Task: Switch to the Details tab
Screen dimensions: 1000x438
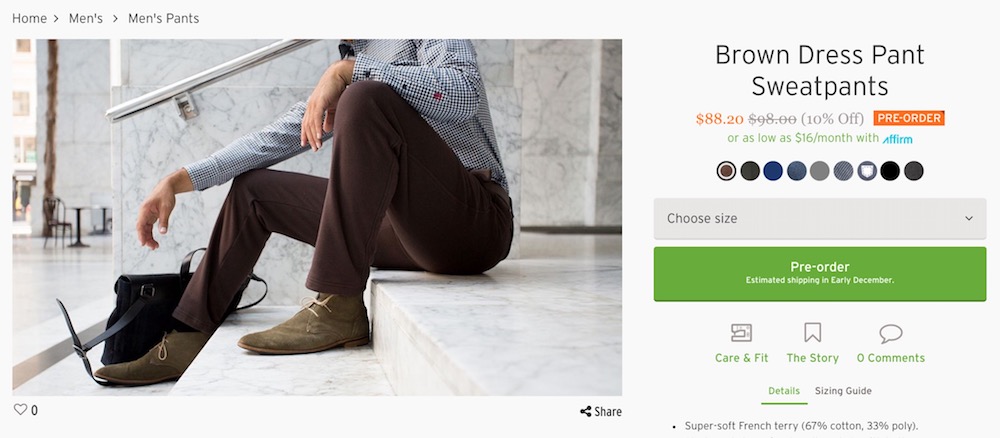Action: click(x=784, y=391)
